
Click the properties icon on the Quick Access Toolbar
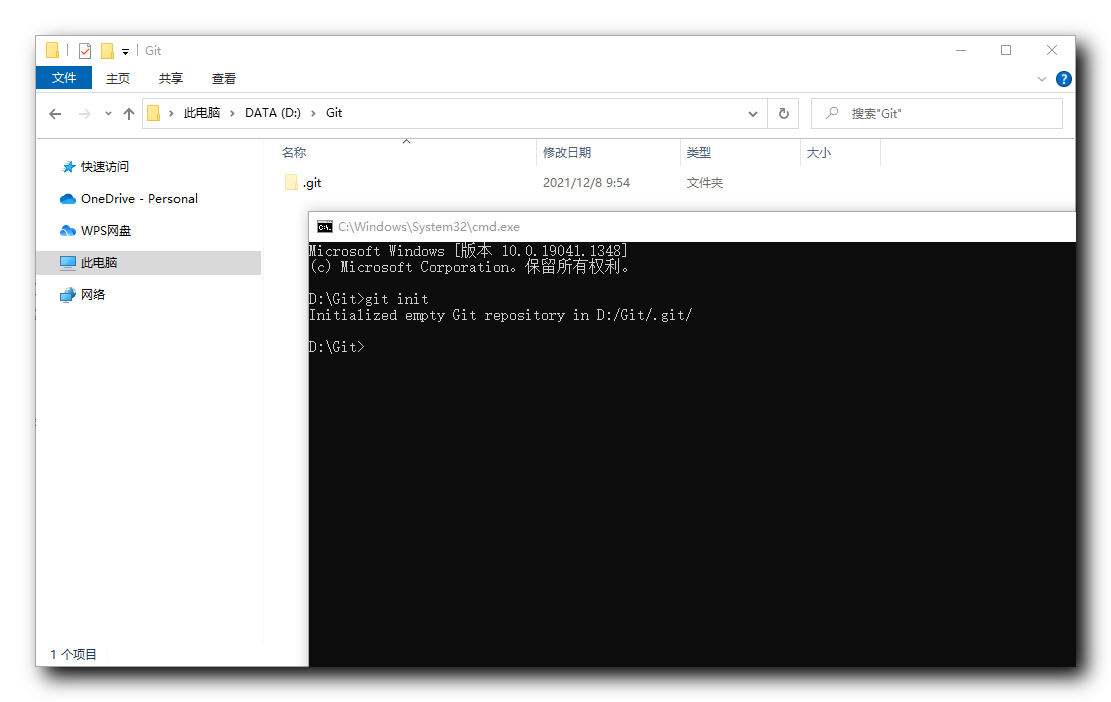pos(84,50)
